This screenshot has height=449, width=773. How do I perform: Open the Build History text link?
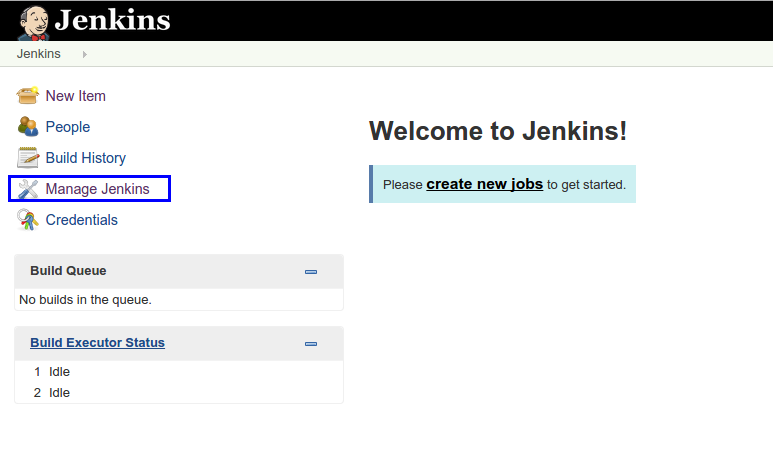tap(85, 158)
